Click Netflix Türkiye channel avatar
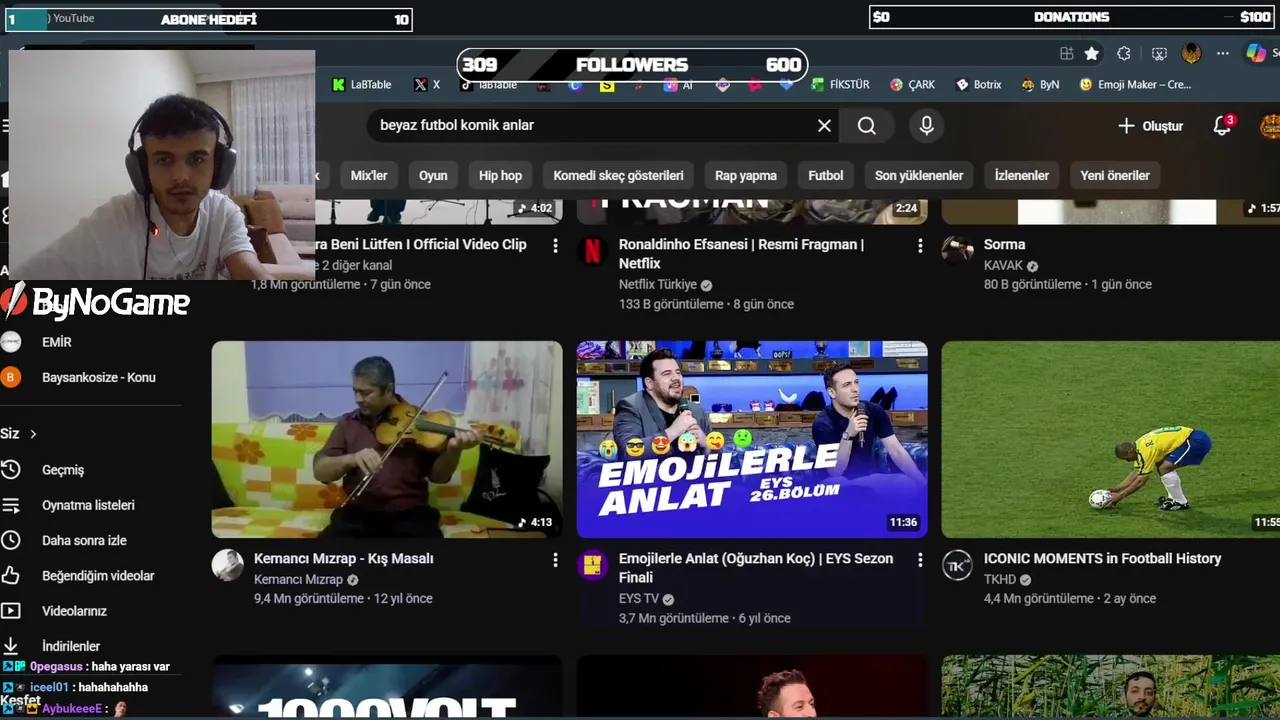The image size is (1280, 720). coord(592,251)
